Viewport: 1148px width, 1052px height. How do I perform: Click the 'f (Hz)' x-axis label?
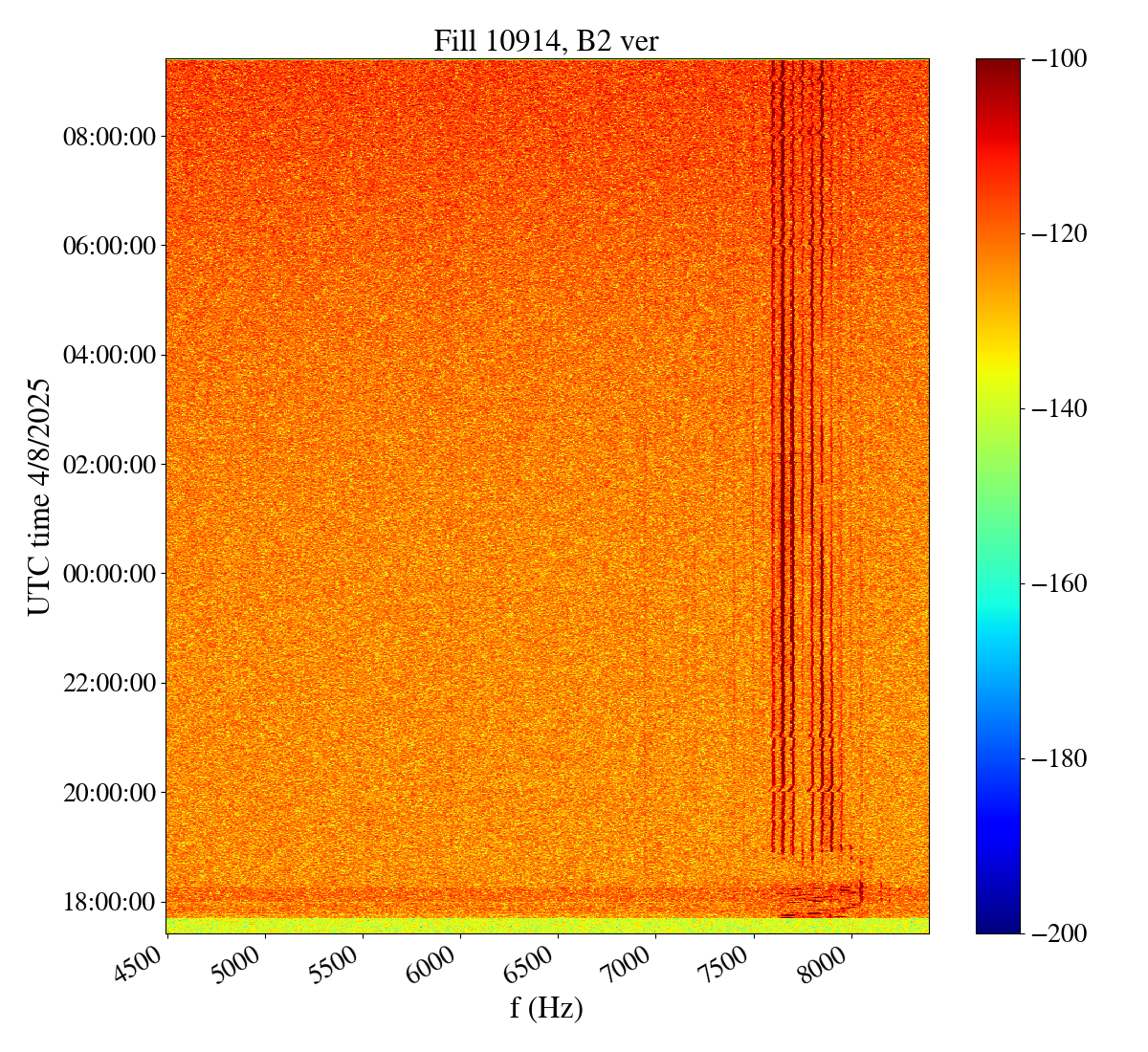546,1007
